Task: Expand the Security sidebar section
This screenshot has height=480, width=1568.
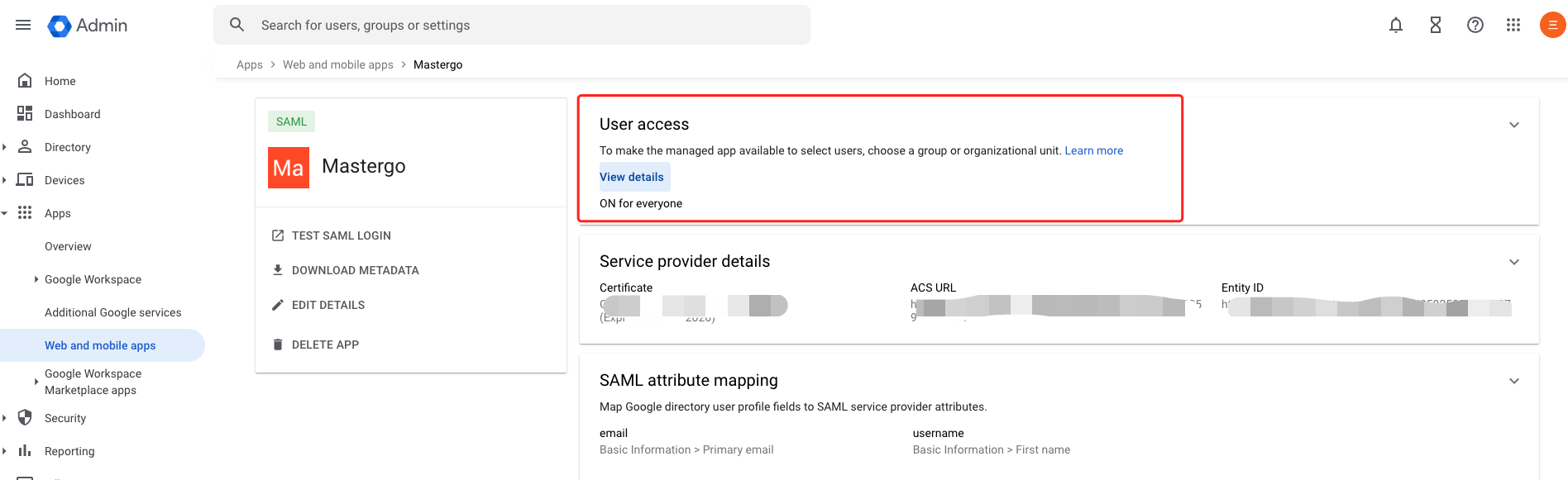Action: click(x=5, y=418)
